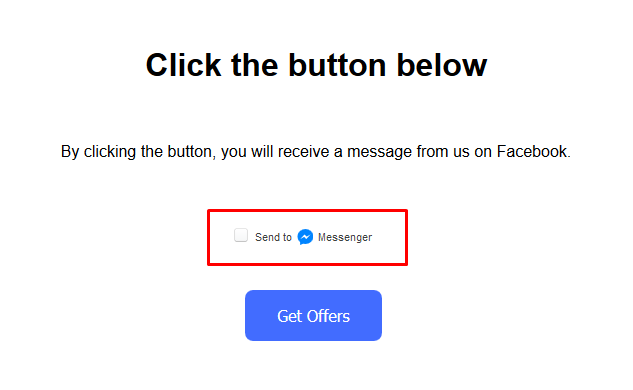Viewport: 633px width, 390px height.
Task: Click the word 'receive' in the description
Action: tap(304, 151)
